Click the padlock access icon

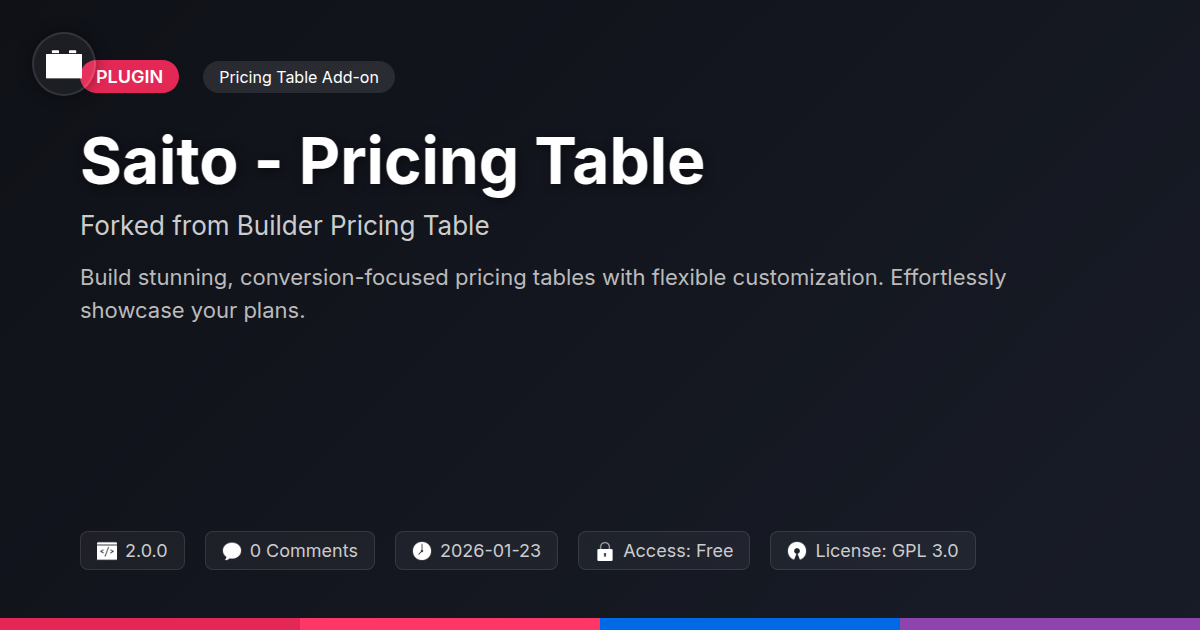604,551
